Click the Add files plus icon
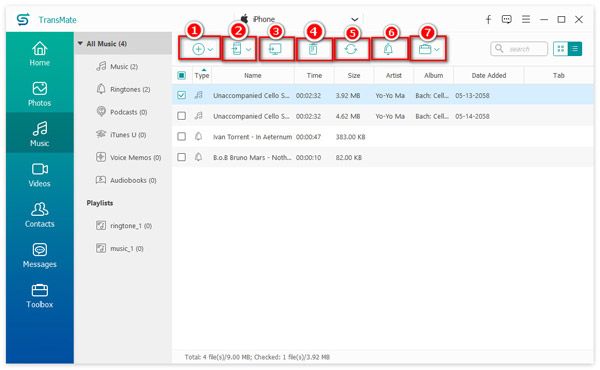 [198, 49]
